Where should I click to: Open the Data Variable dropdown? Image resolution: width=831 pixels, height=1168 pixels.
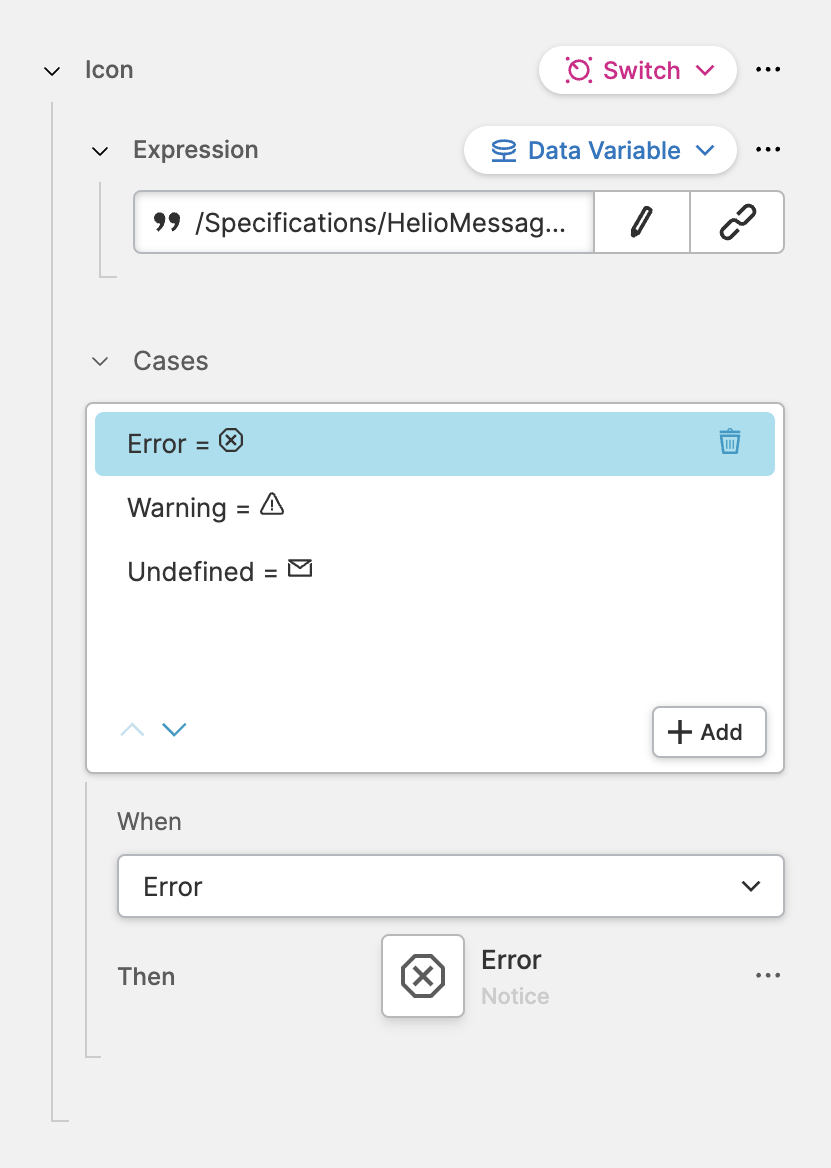pyautogui.click(x=600, y=151)
